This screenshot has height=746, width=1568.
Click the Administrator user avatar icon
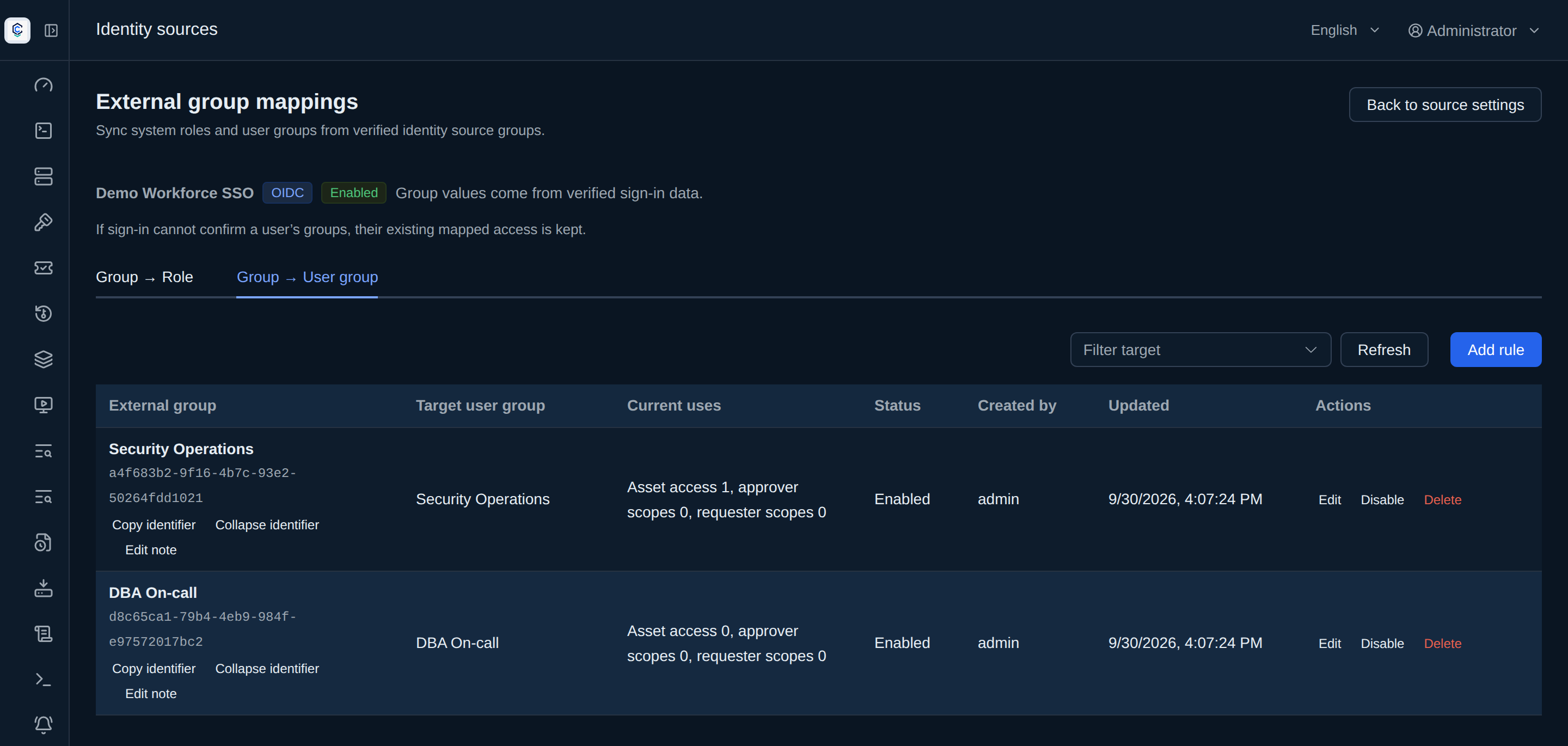click(1415, 30)
